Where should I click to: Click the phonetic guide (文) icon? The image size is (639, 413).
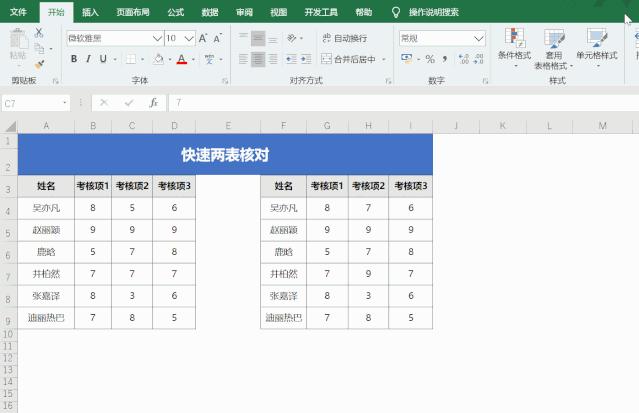(x=209, y=59)
